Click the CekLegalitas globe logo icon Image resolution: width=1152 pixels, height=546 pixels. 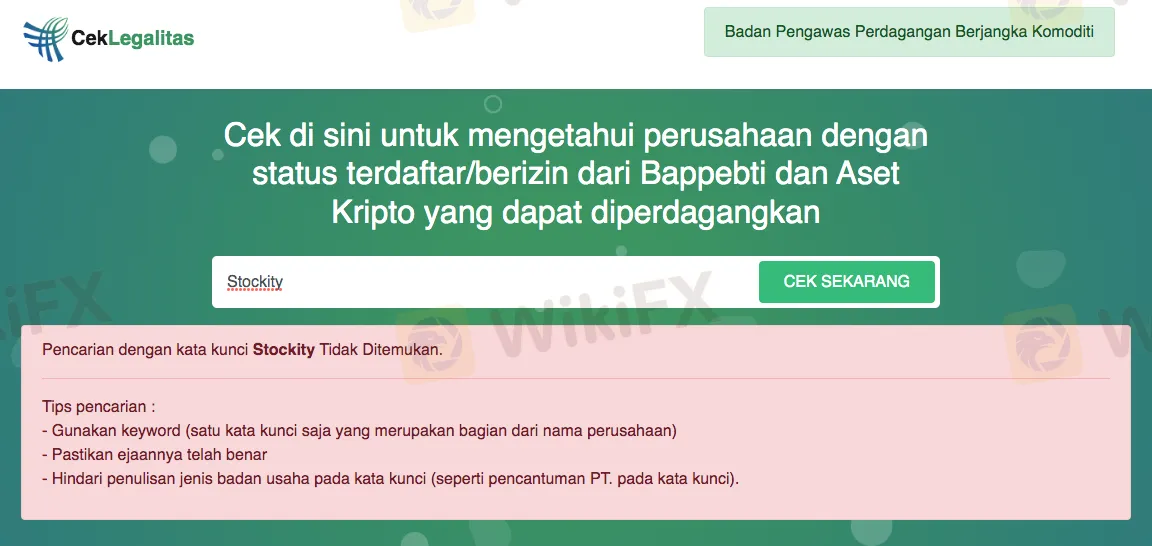[x=46, y=39]
